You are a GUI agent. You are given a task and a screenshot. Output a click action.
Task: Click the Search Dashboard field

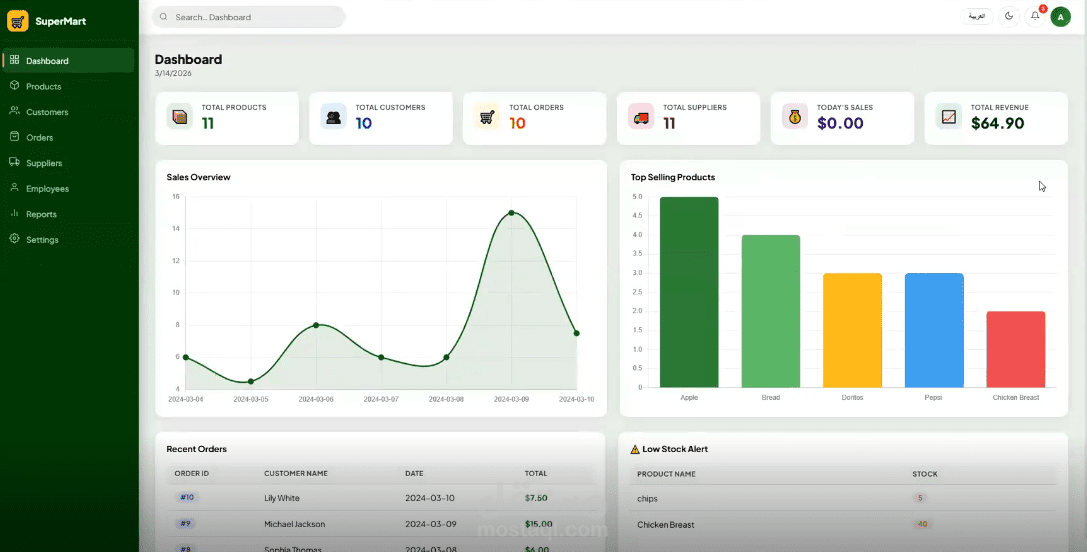(x=249, y=17)
